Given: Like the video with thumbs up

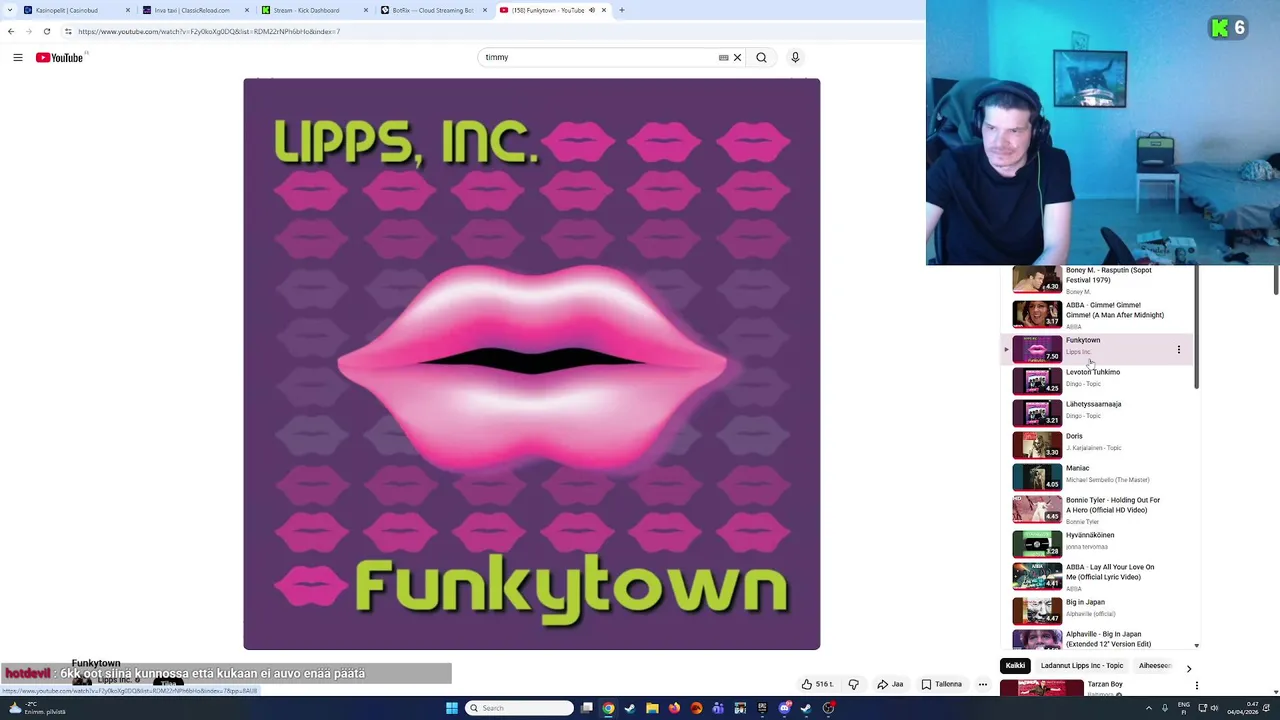Looking at the screenshot, I should tap(816, 684).
